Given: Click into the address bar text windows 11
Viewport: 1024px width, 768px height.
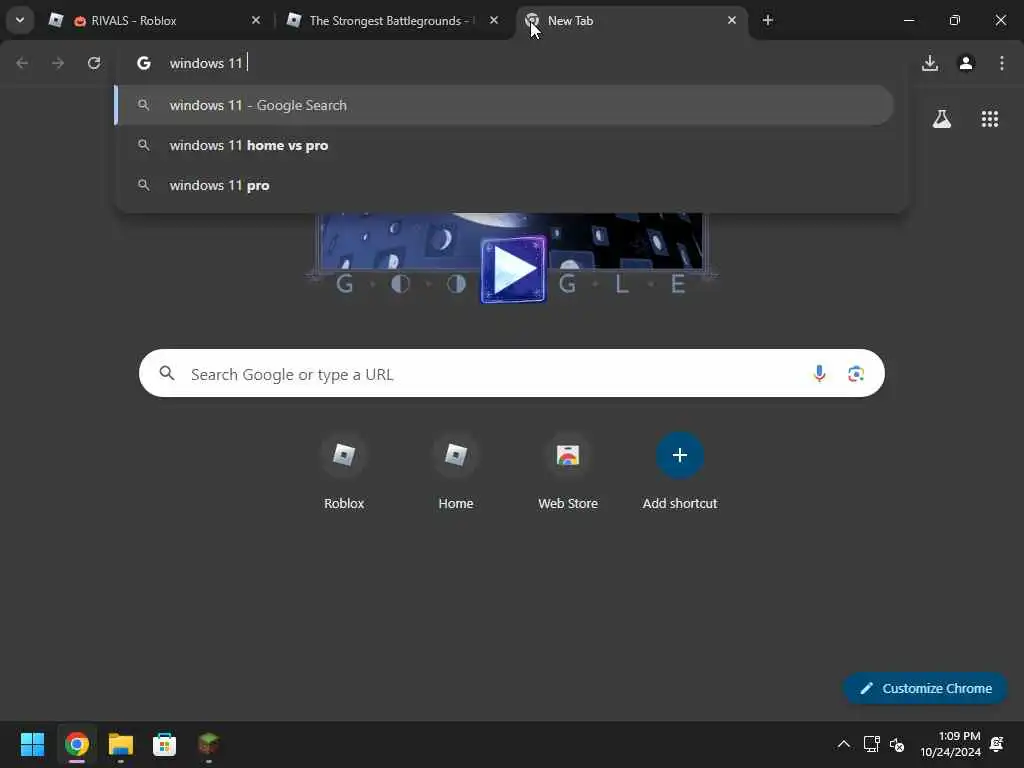Looking at the screenshot, I should 206,63.
